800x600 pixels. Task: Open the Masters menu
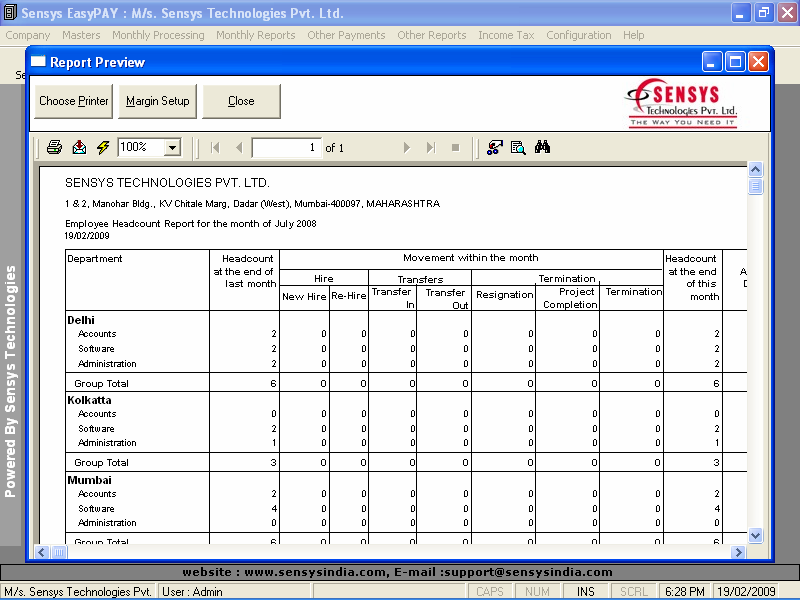click(81, 35)
